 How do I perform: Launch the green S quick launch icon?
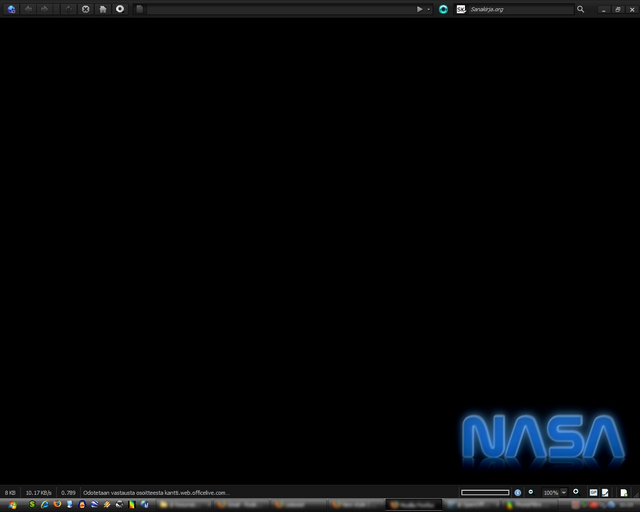[32, 504]
